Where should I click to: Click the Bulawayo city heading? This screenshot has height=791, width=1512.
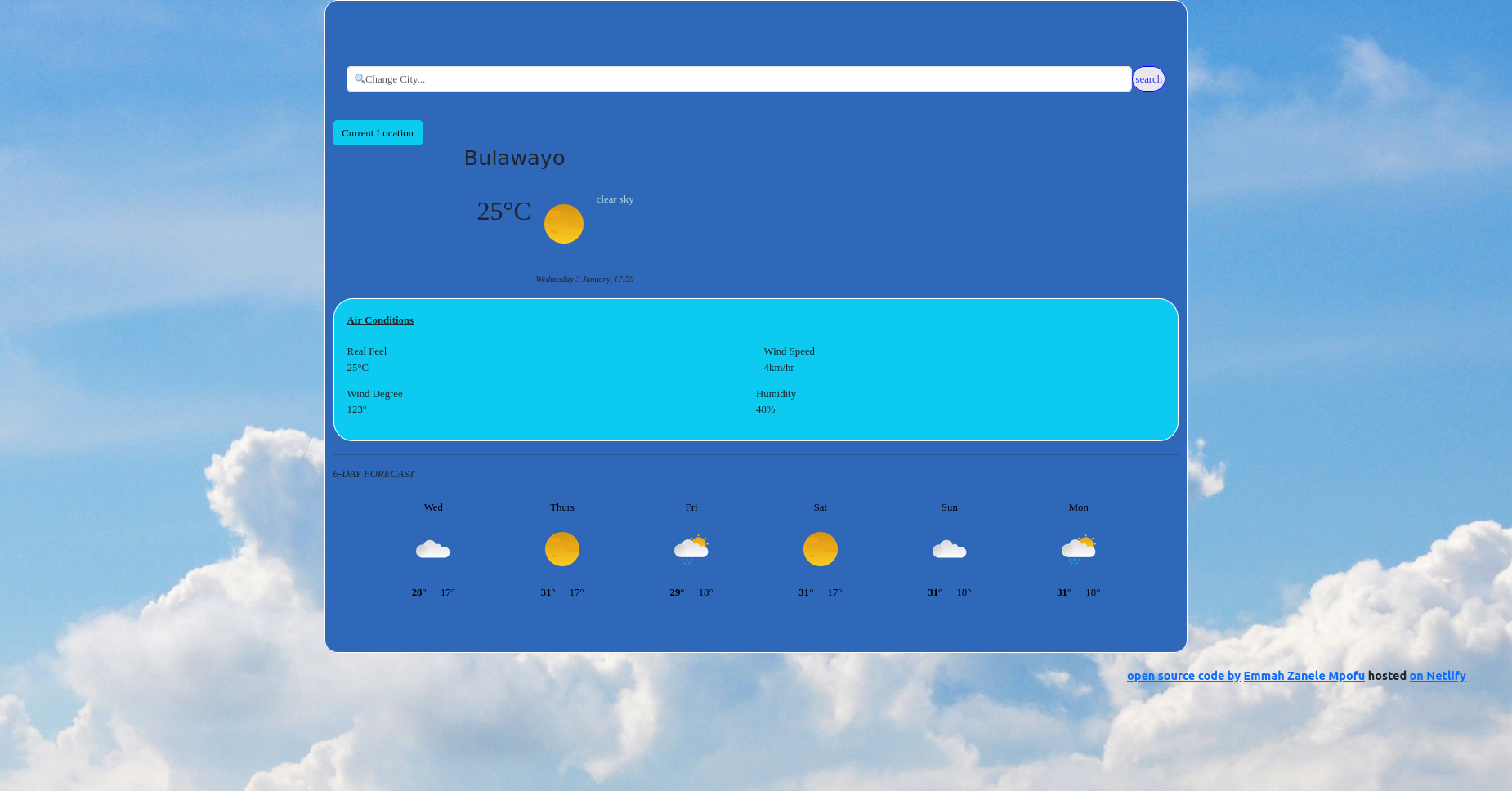click(514, 159)
